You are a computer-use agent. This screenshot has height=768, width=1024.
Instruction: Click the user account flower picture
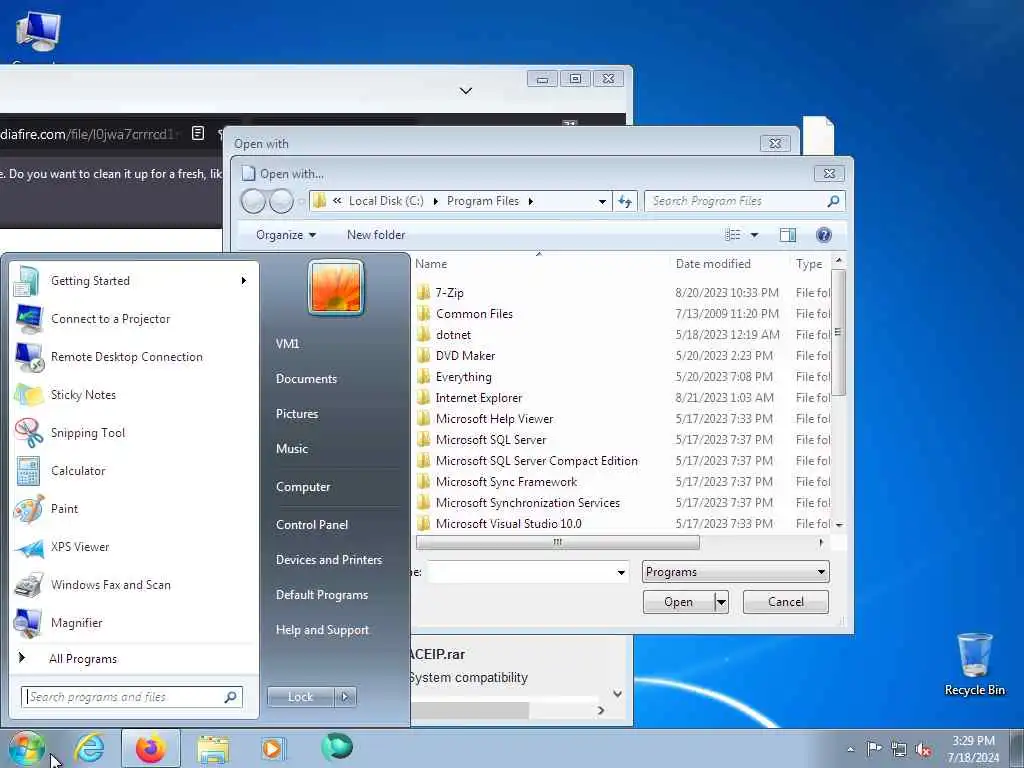pyautogui.click(x=336, y=287)
